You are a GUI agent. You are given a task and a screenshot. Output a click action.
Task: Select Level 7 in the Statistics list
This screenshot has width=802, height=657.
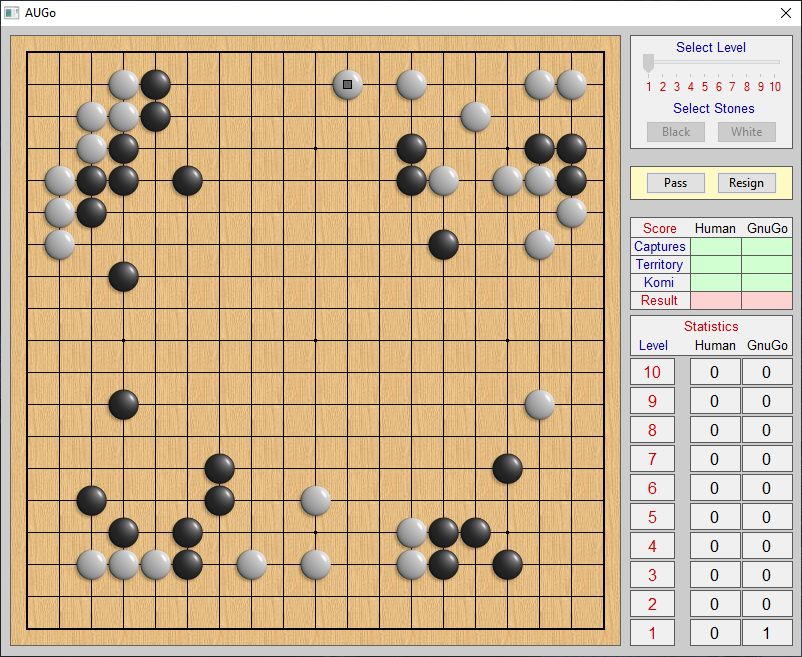(x=652, y=459)
